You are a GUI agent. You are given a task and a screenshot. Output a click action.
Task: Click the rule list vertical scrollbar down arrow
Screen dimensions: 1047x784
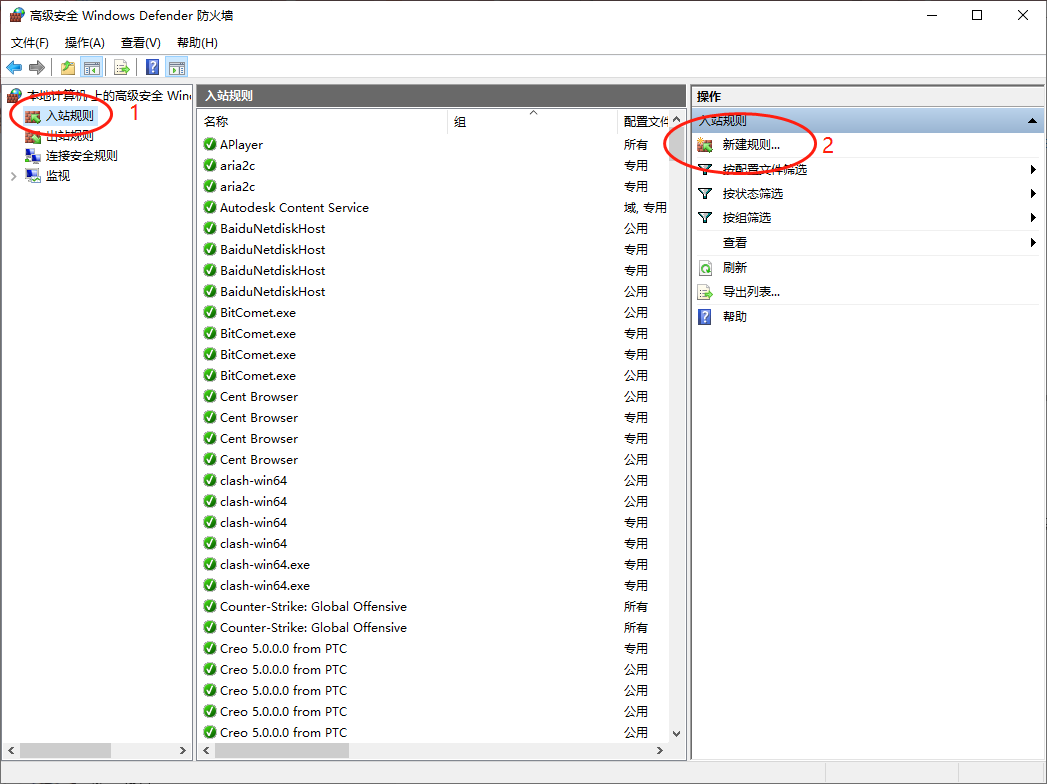coord(676,733)
